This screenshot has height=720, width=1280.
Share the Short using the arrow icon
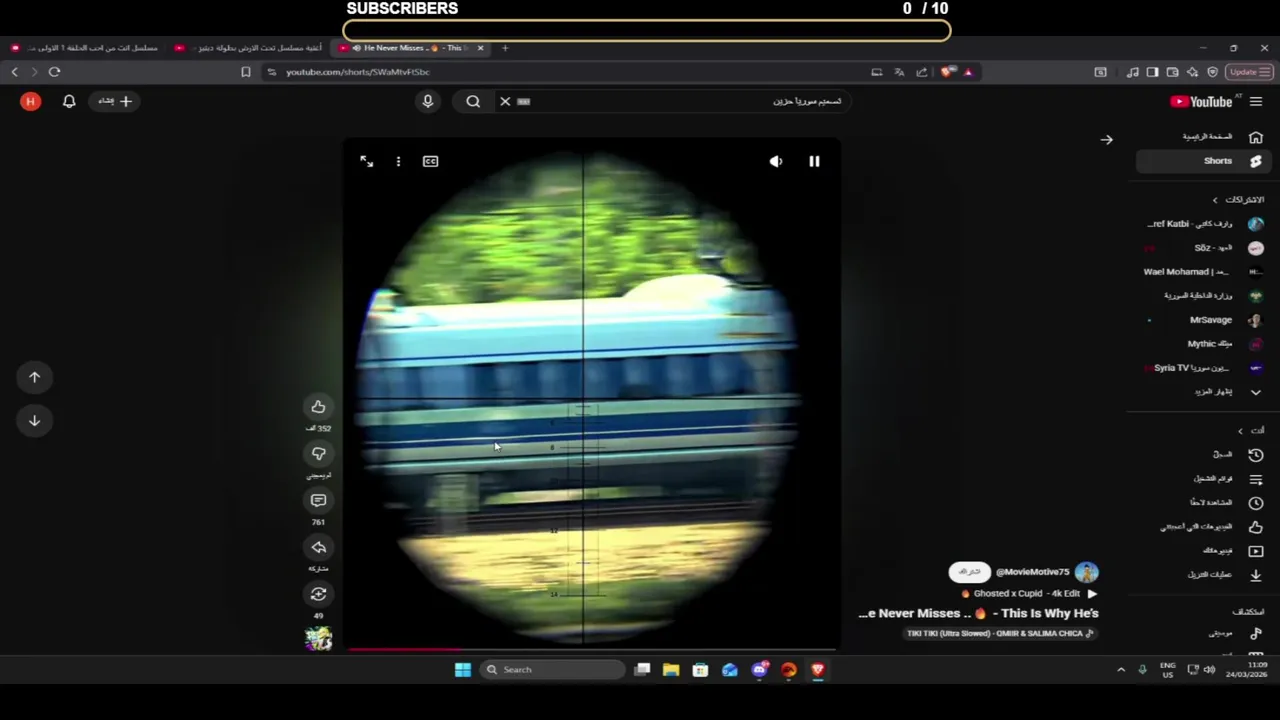tap(318, 547)
